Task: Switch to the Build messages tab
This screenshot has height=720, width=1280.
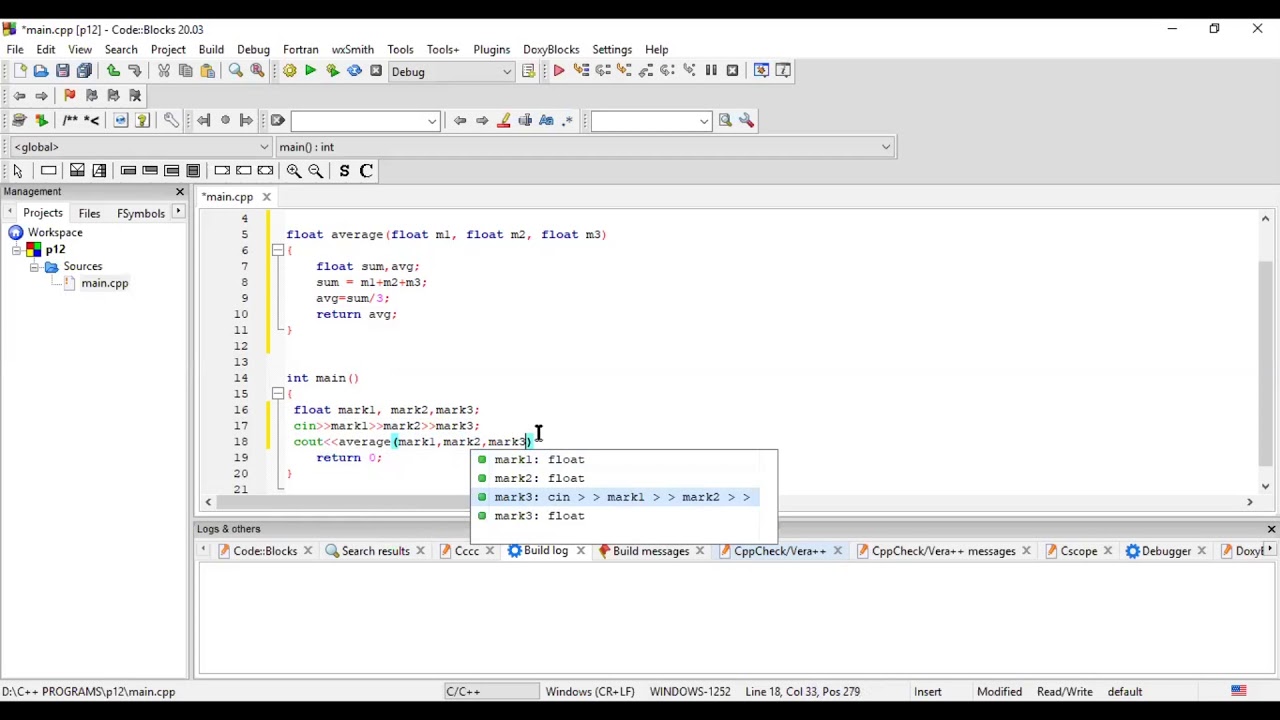Action: pos(650,551)
